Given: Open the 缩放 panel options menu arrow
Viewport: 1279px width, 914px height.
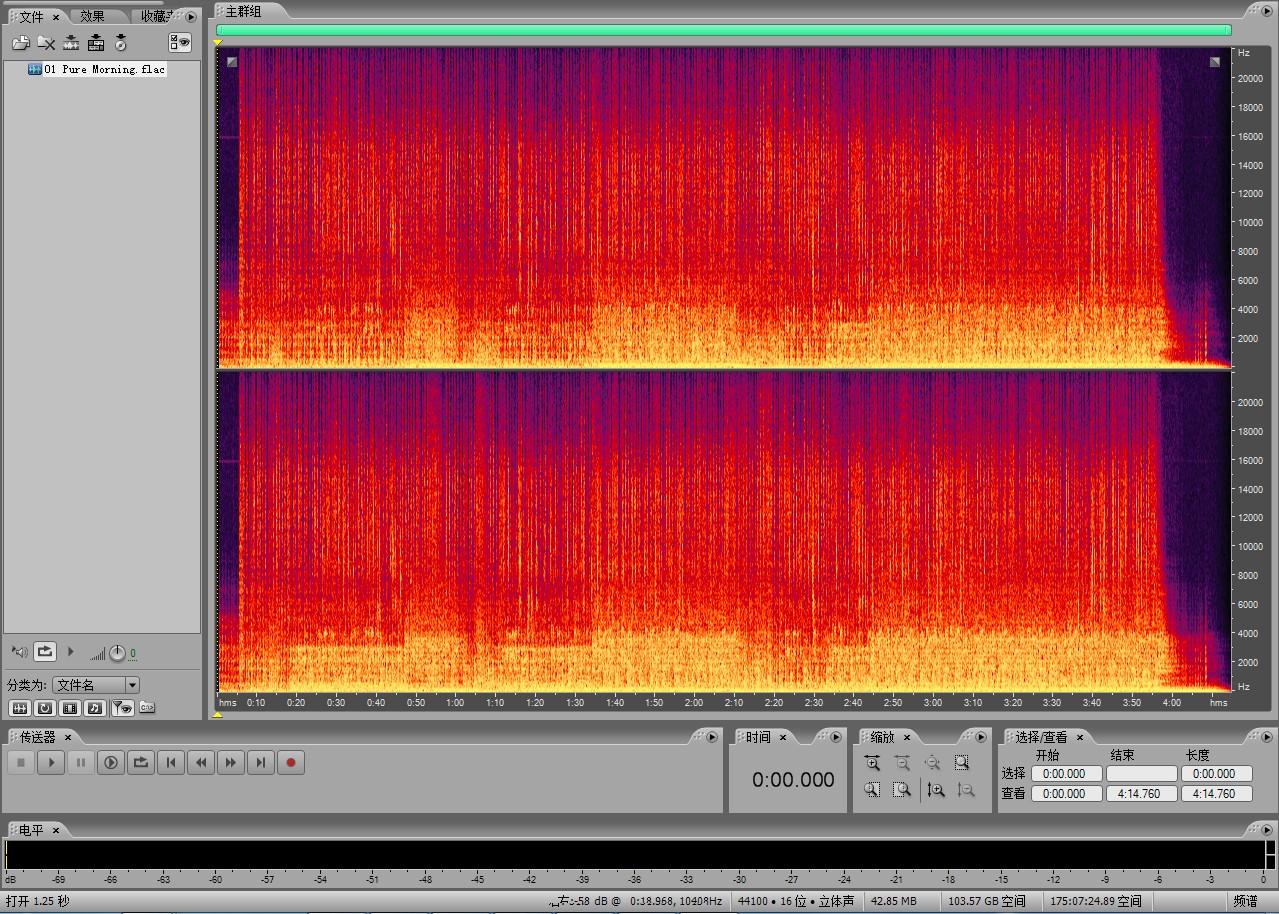Looking at the screenshot, I should pos(982,737).
